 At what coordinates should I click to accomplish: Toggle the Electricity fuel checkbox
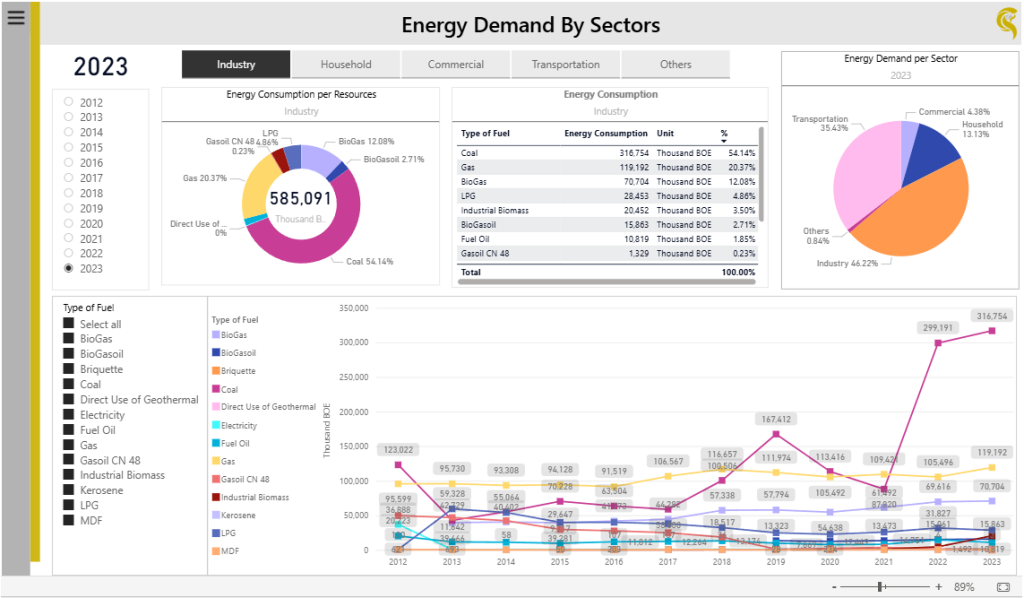coord(69,415)
